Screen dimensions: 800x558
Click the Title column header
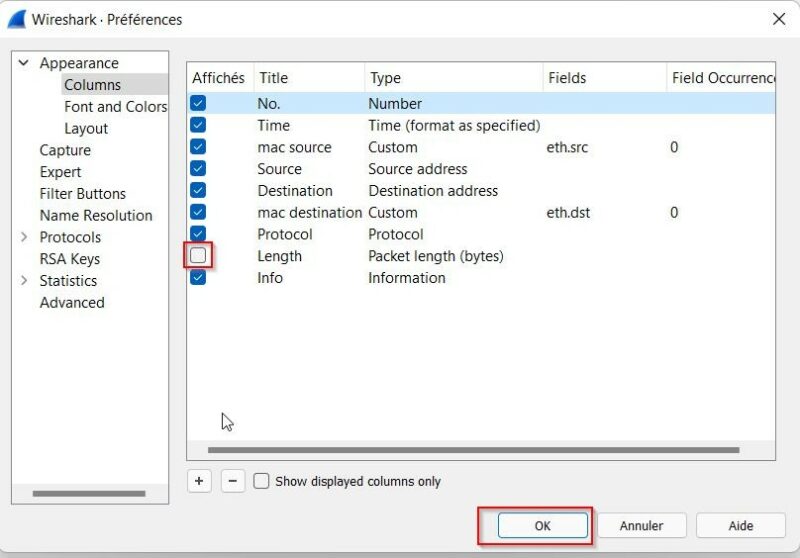309,78
